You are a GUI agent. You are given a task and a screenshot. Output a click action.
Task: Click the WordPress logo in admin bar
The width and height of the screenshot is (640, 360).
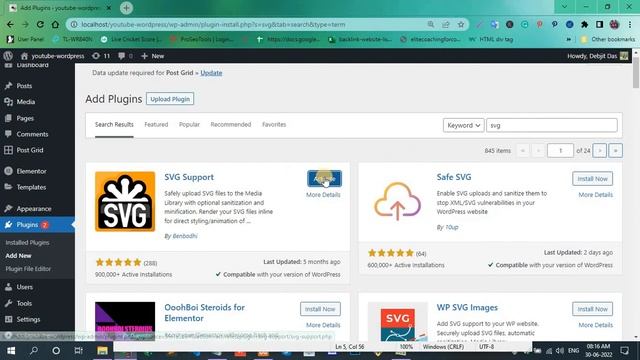click(x=8, y=56)
